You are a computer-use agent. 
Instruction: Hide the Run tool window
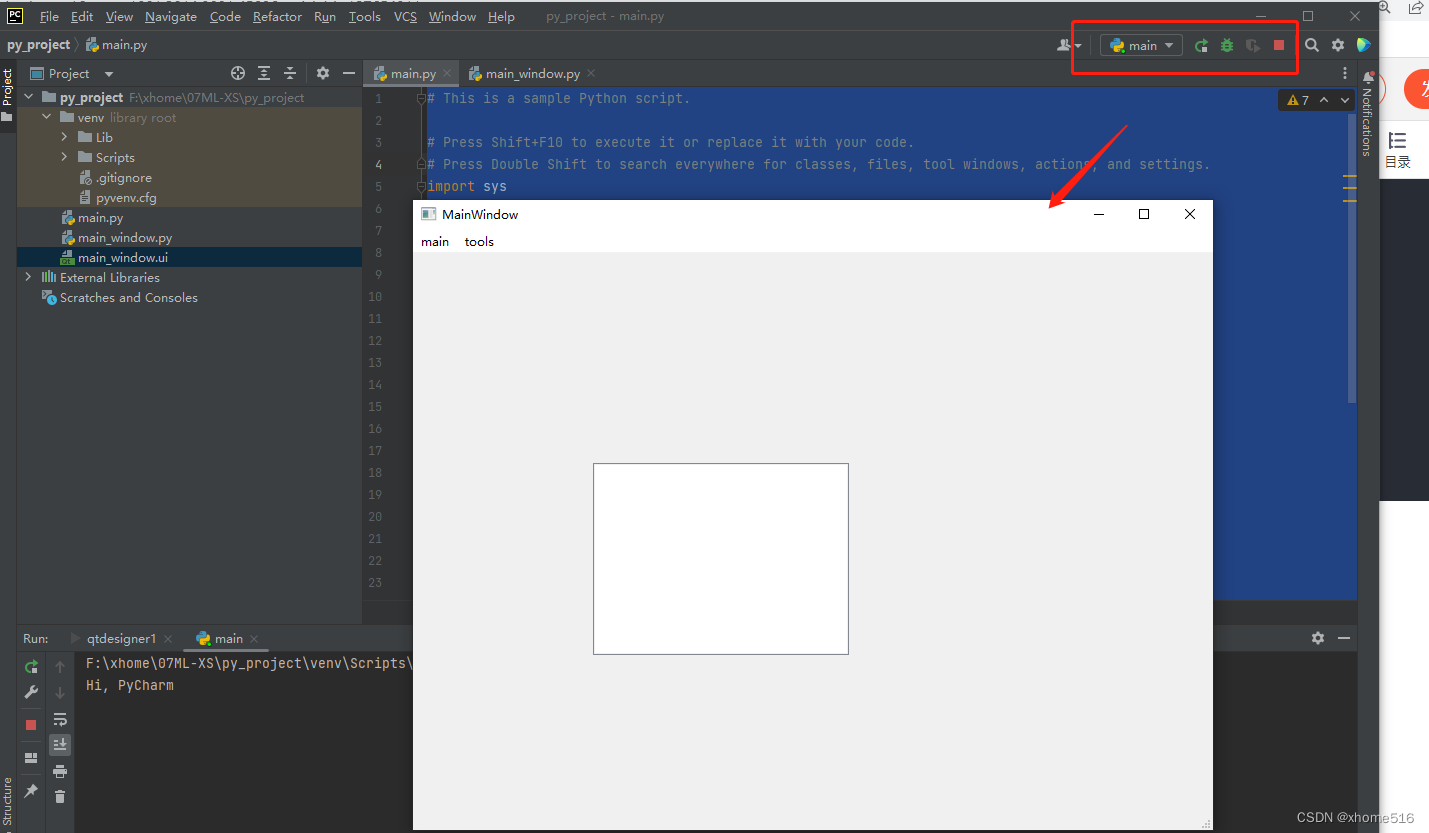coord(1344,638)
